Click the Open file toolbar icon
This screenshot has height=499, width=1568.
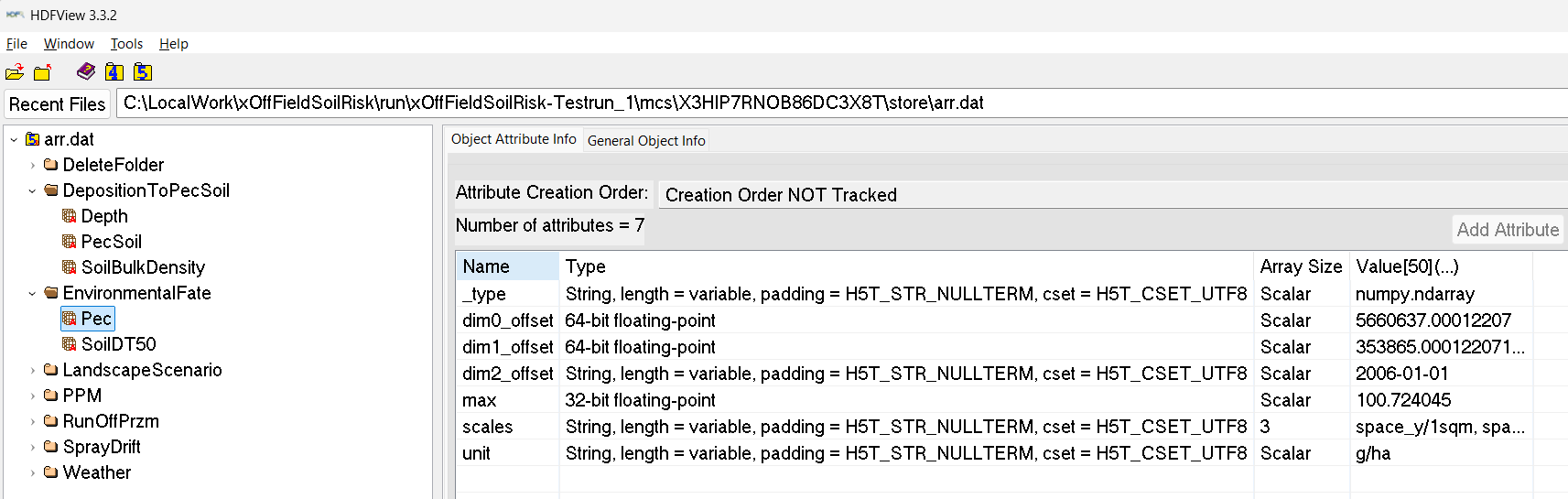point(15,72)
